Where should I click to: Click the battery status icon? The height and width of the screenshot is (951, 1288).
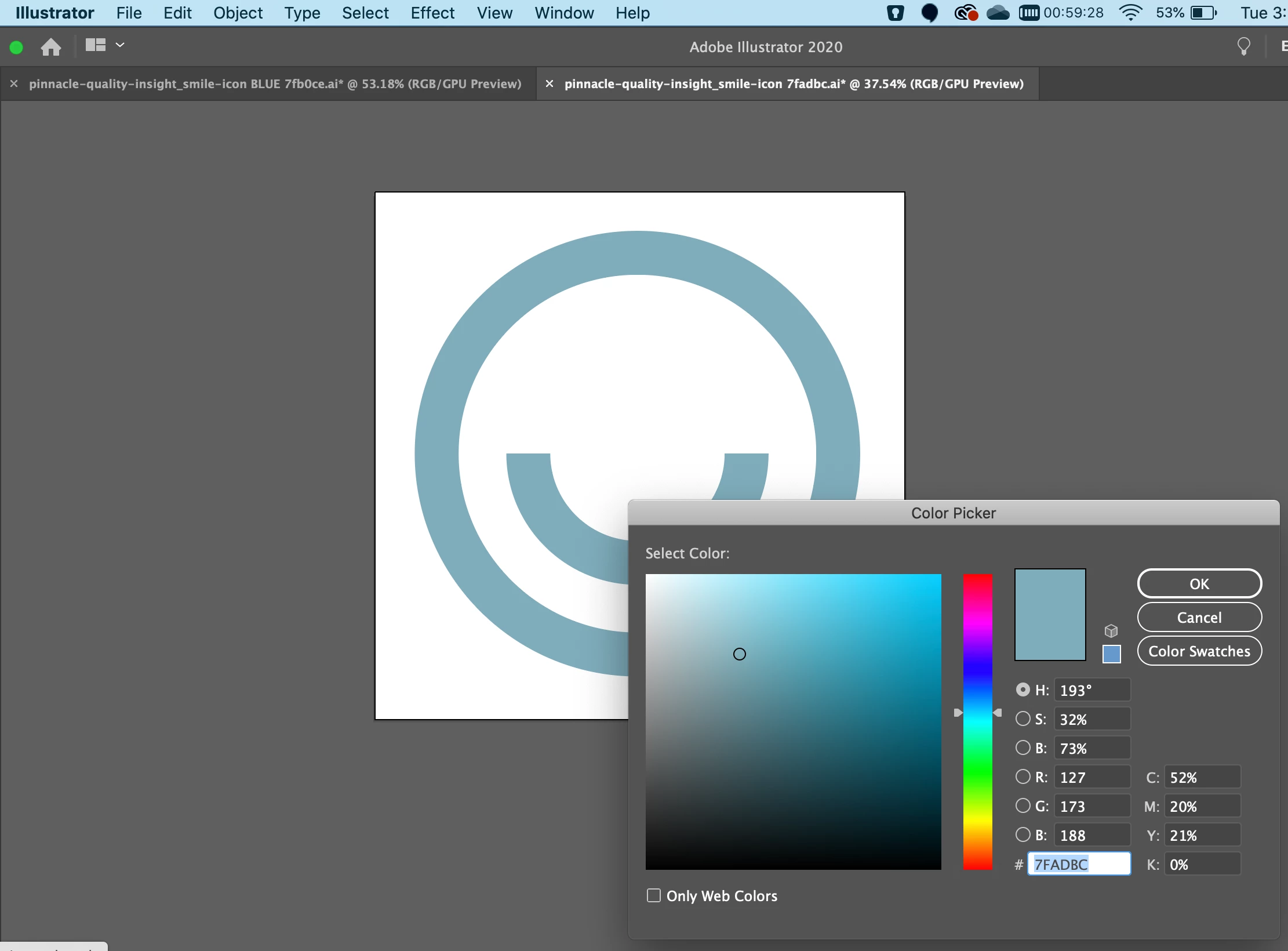coord(1203,13)
